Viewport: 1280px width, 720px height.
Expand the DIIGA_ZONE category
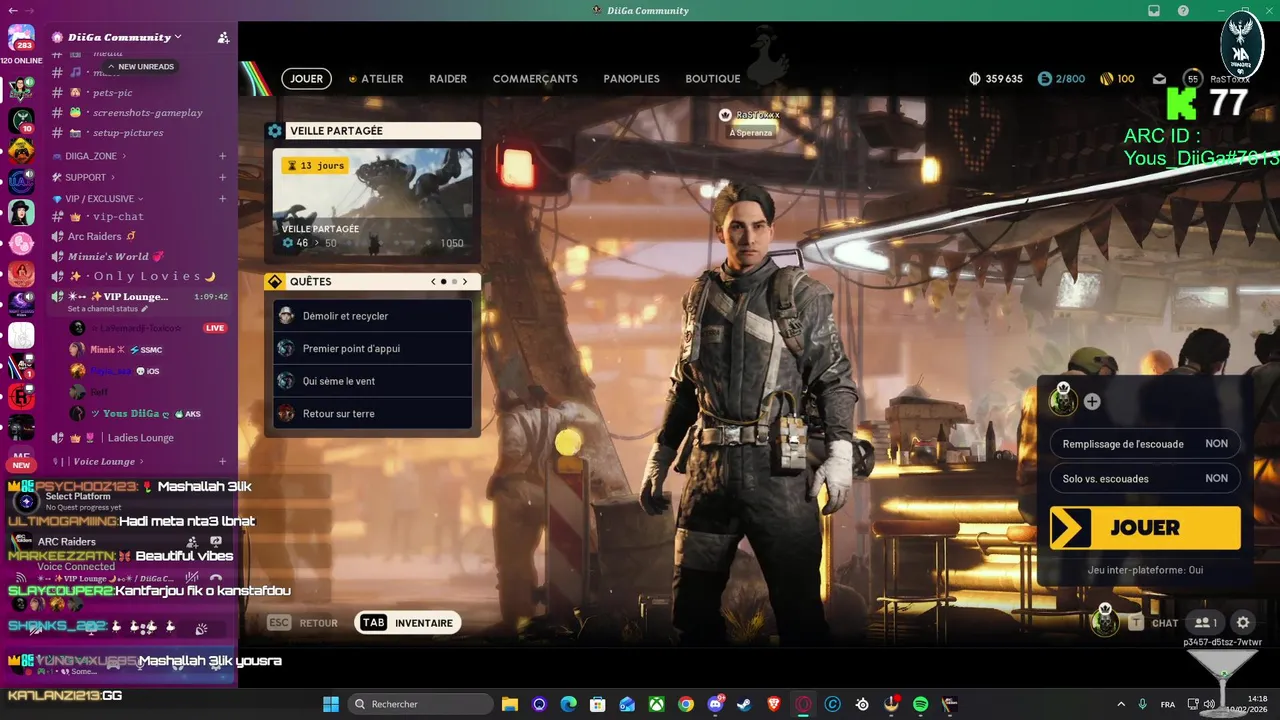click(x=90, y=156)
